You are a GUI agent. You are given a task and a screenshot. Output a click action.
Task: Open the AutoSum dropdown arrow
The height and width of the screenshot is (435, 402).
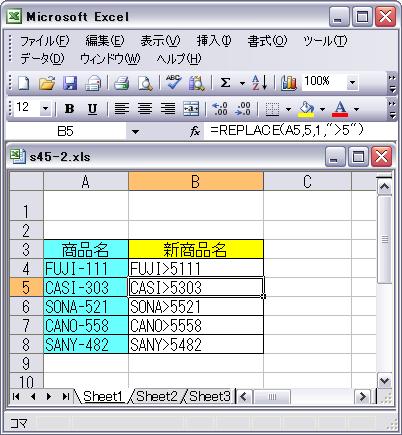click(242, 83)
